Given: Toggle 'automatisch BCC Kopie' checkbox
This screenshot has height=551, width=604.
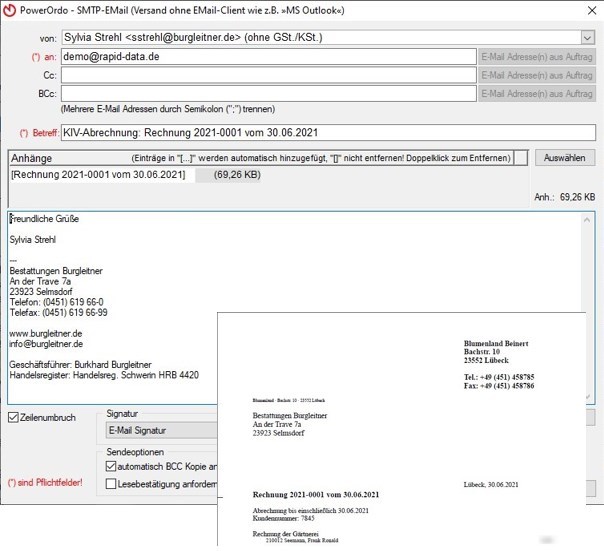Looking at the screenshot, I should (x=111, y=466).
